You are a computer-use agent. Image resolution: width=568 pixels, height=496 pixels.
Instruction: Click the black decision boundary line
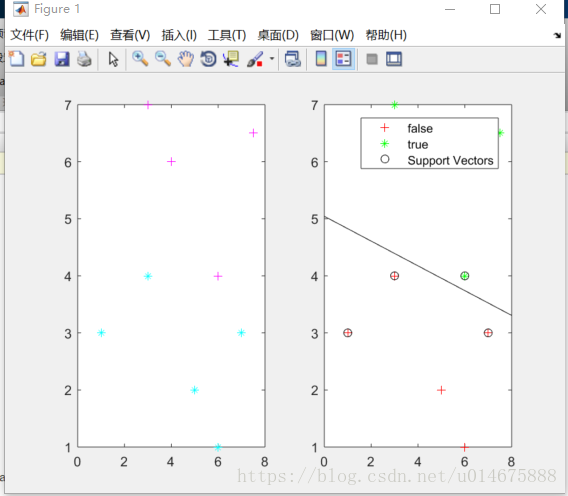(418, 266)
